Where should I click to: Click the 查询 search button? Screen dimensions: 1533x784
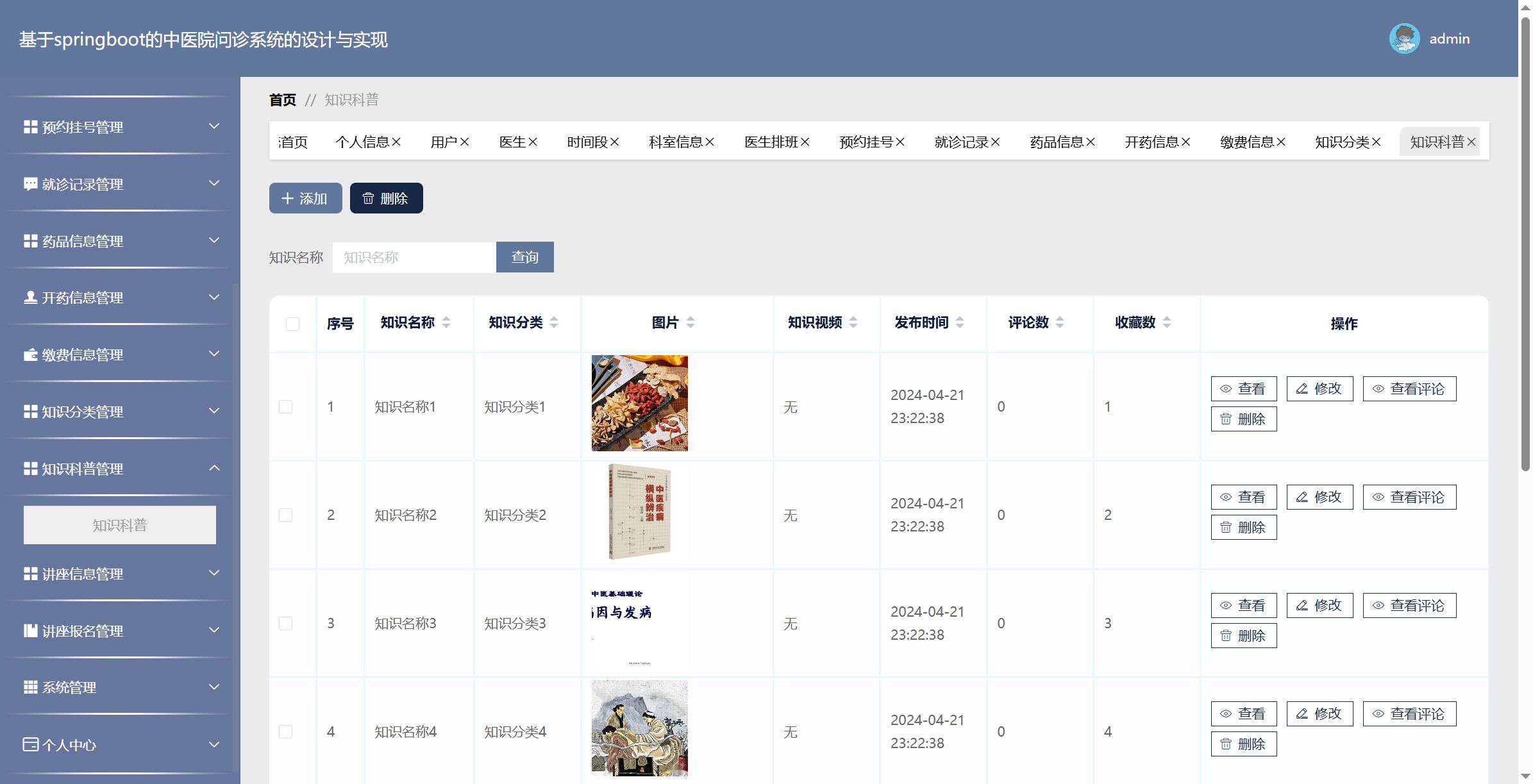[x=525, y=257]
